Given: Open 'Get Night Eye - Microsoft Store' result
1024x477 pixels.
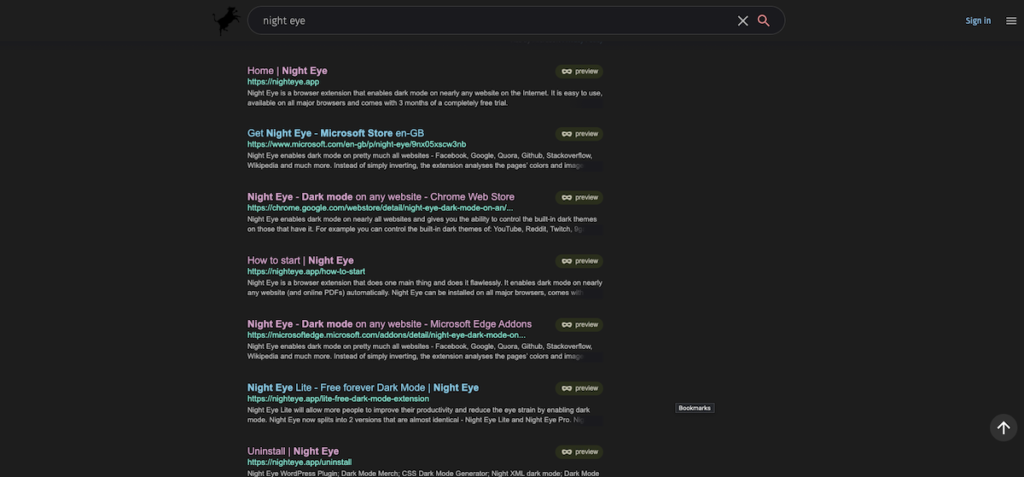Looking at the screenshot, I should 335,133.
